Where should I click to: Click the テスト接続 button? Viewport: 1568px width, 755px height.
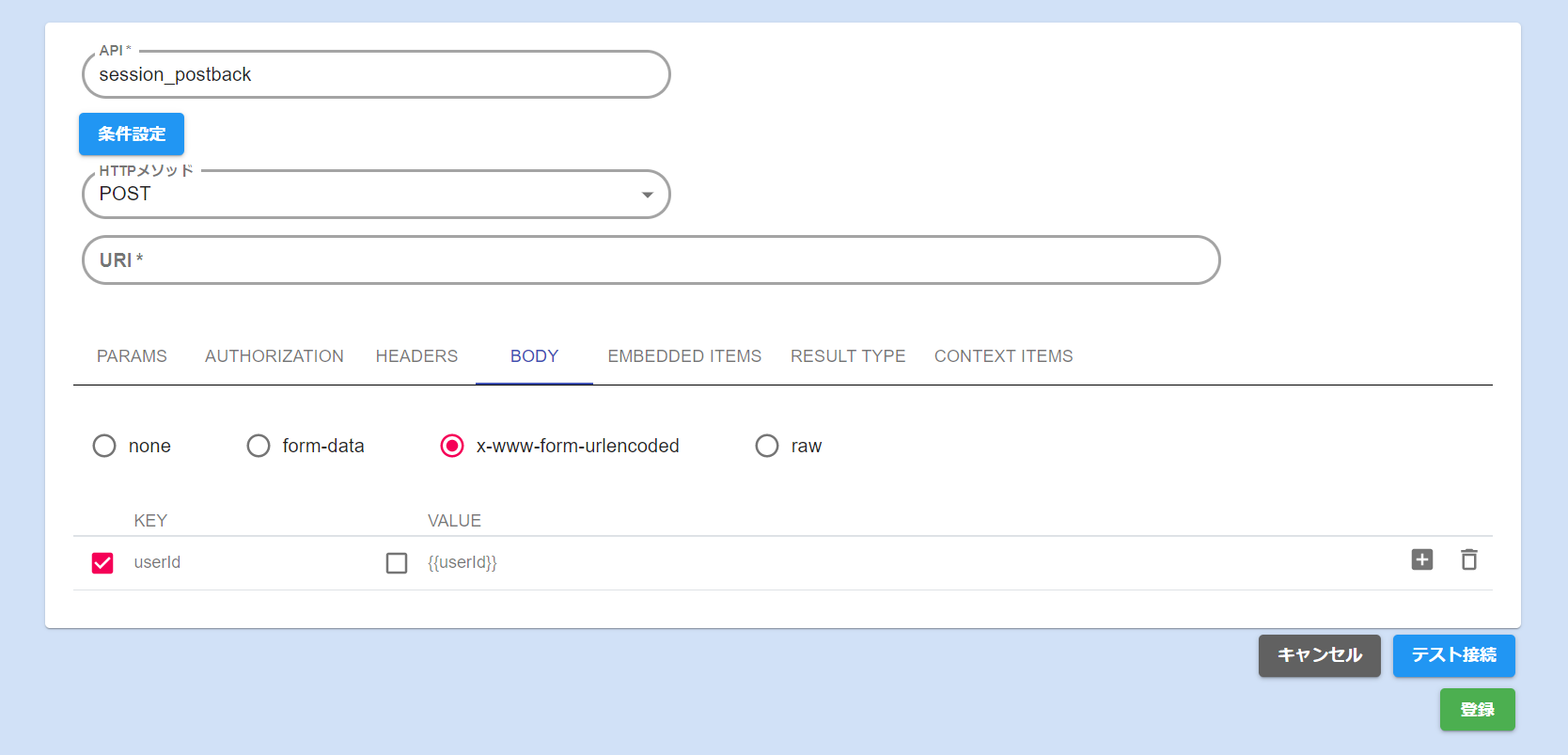click(1453, 655)
